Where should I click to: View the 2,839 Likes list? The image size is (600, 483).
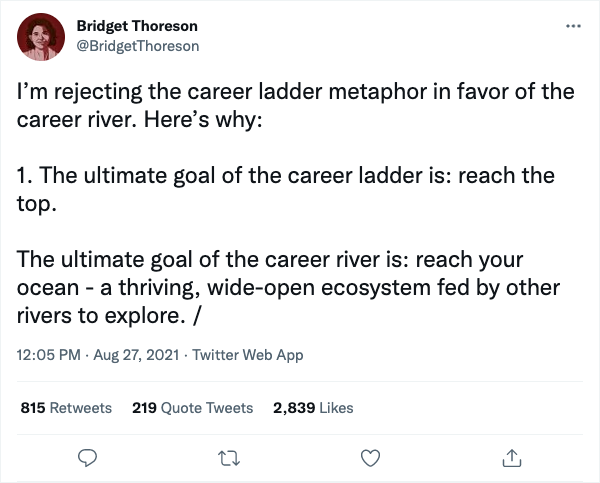[x=313, y=408]
